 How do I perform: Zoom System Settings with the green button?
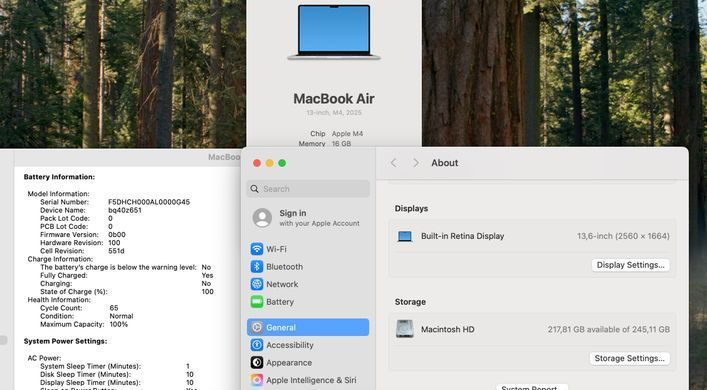click(282, 163)
